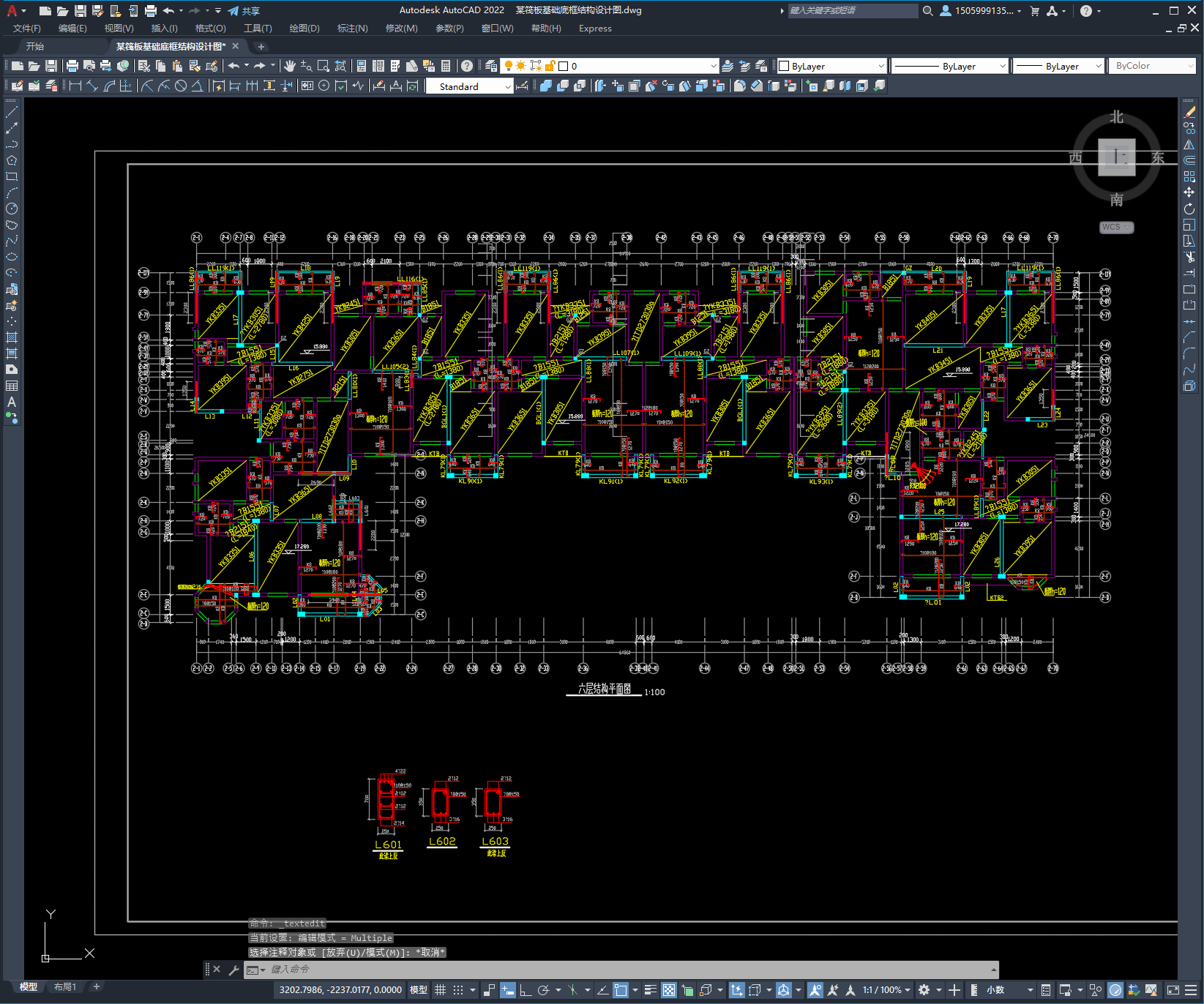
Task: Toggle object snap in status bar
Action: coord(621,990)
